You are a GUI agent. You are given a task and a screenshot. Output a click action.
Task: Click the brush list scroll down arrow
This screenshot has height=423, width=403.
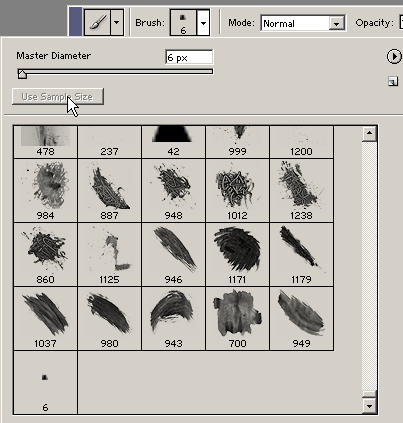coord(369,406)
